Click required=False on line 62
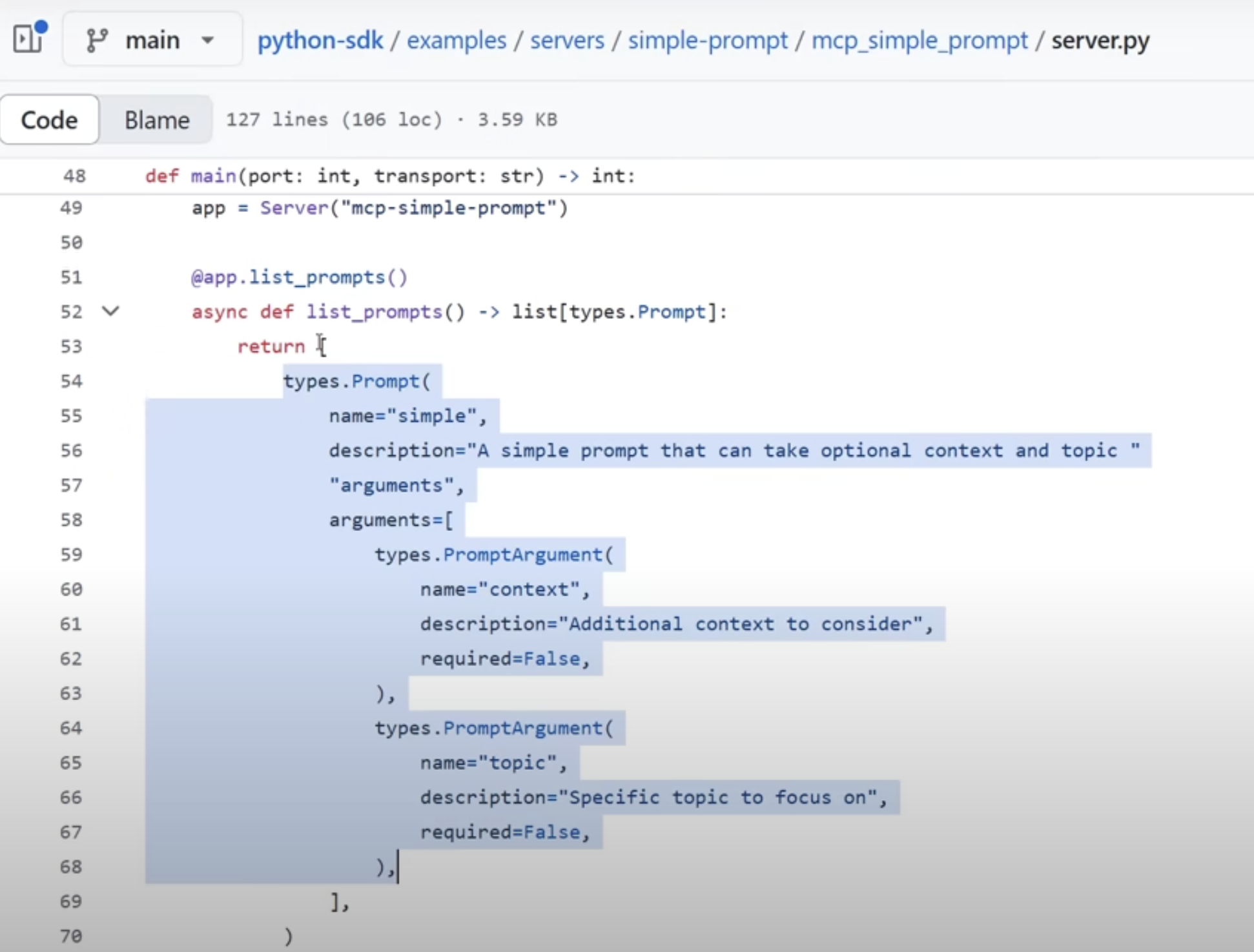This screenshot has width=1254, height=952. pyautogui.click(x=506, y=659)
